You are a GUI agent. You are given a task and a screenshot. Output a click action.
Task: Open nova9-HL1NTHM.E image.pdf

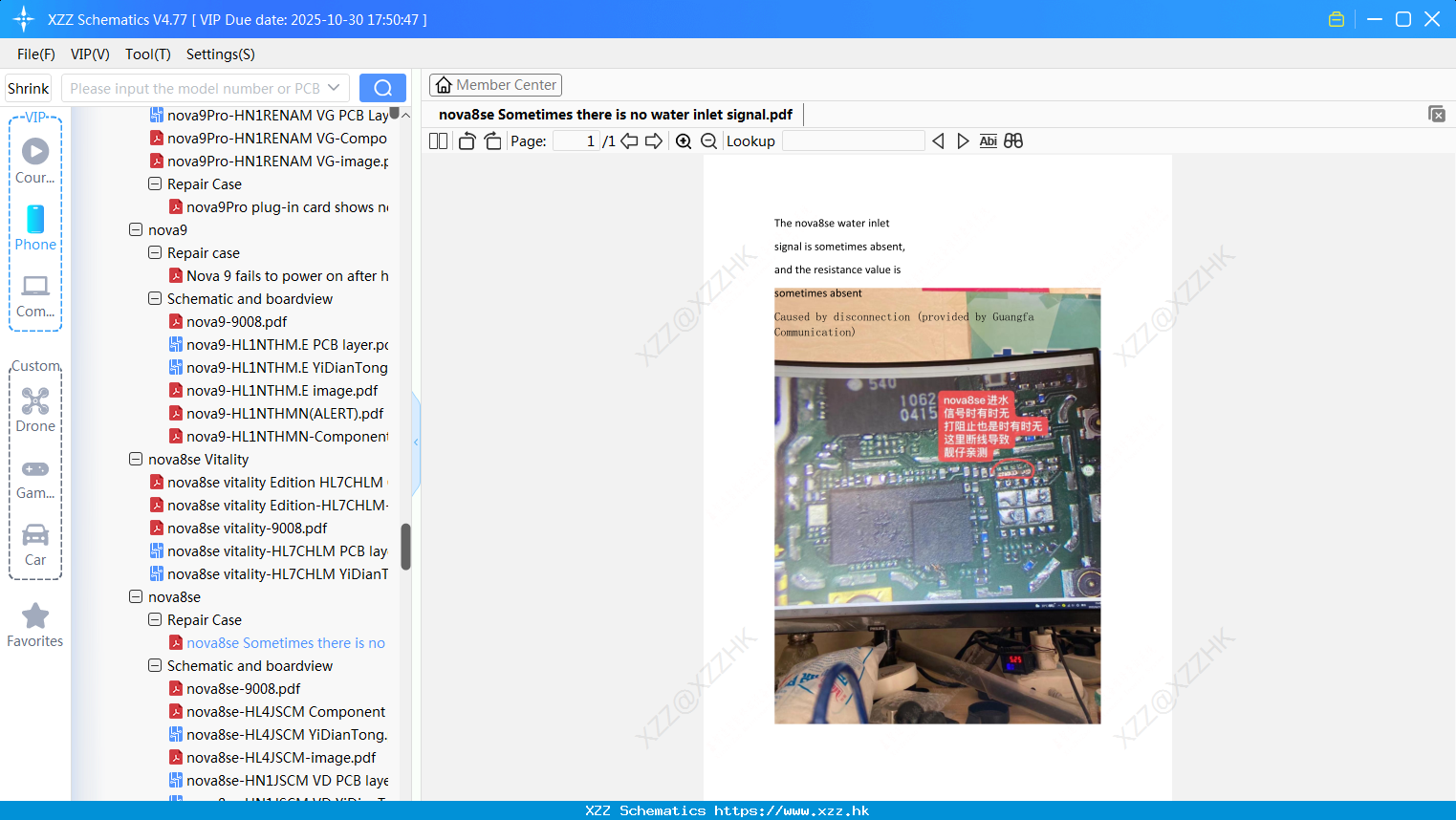(282, 391)
